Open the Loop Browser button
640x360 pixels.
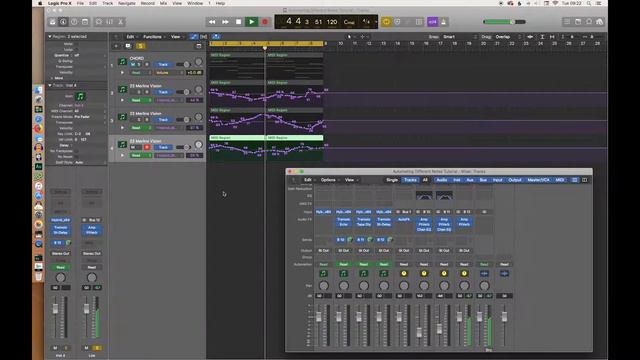coord(589,22)
